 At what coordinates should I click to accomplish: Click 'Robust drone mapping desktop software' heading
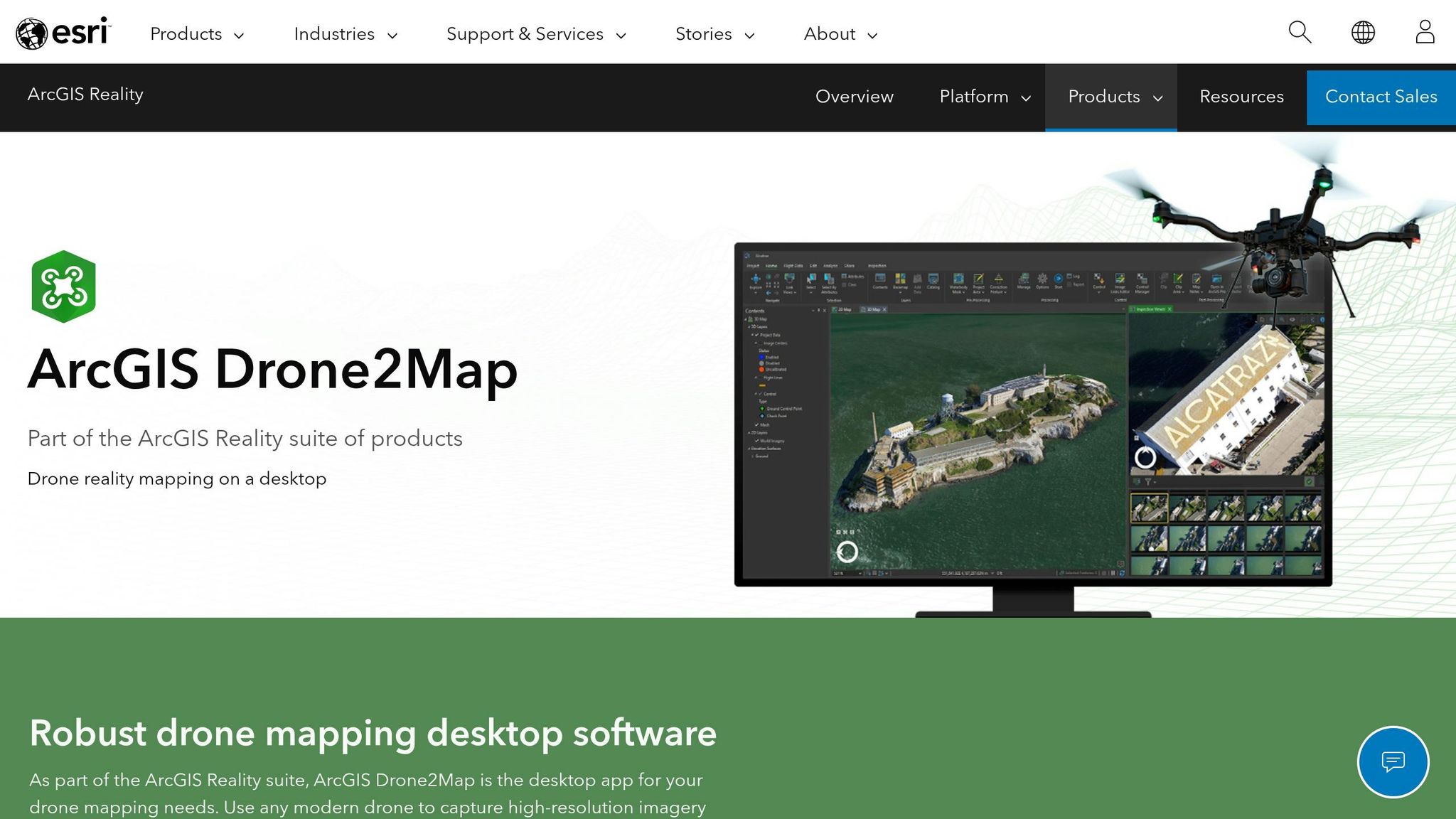click(x=373, y=732)
